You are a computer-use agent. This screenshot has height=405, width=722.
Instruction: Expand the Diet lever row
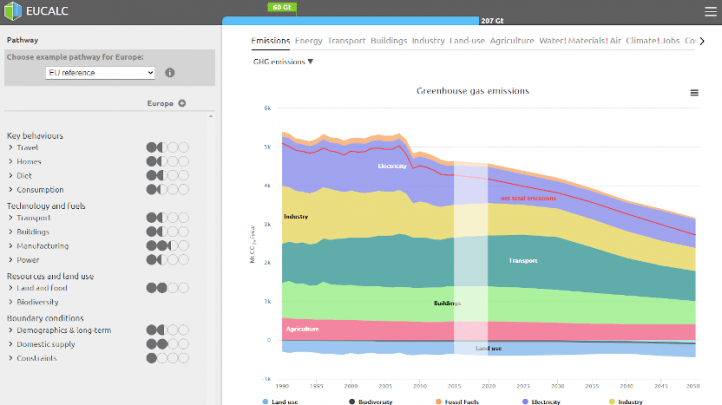[x=10, y=175]
